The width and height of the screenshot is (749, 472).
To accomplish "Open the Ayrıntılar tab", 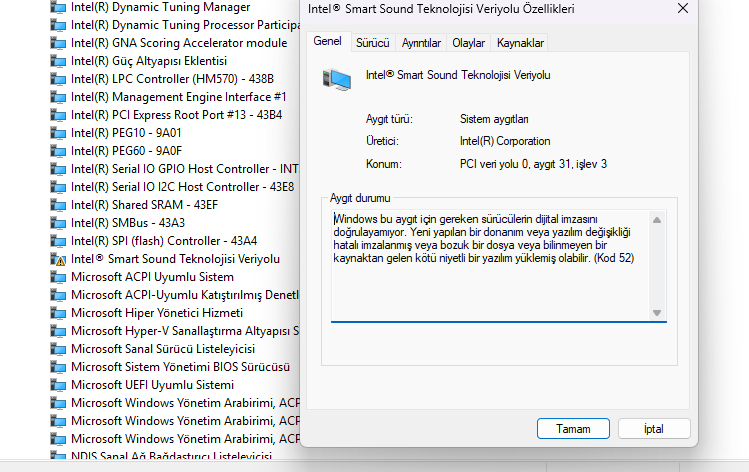I will coord(421,43).
